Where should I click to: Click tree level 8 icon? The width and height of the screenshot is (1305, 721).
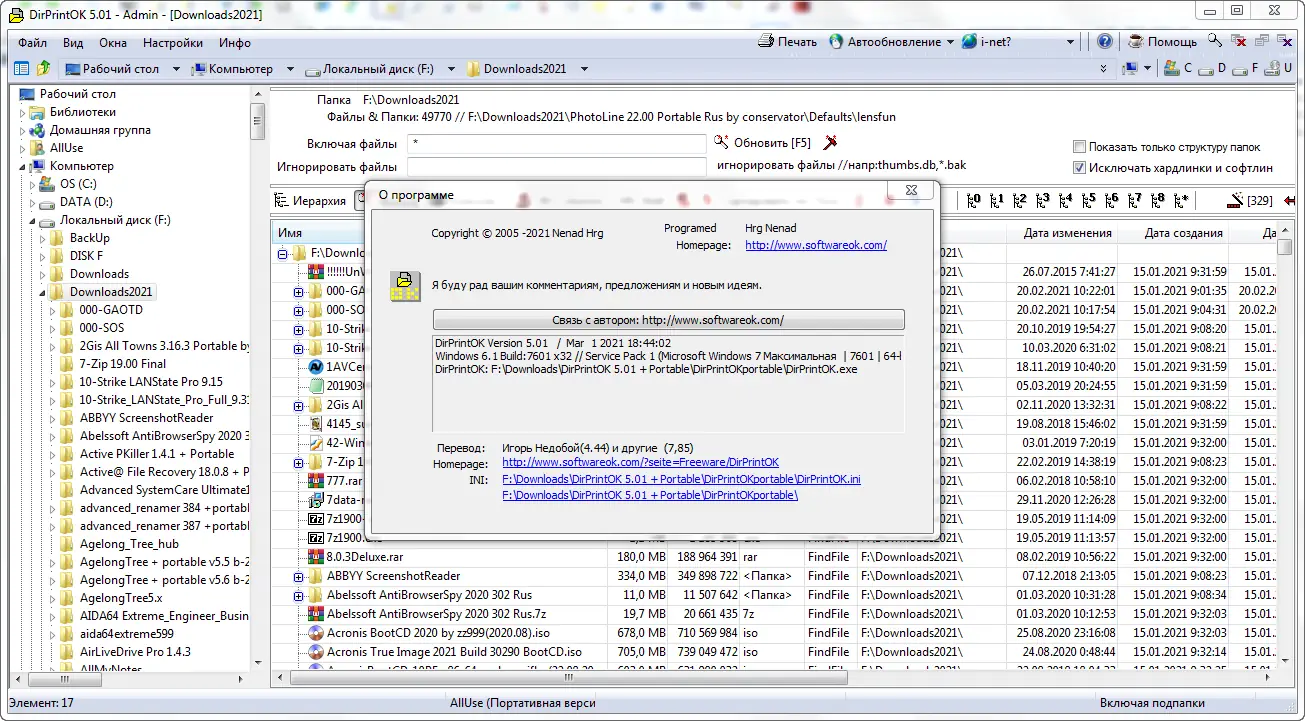[x=1158, y=200]
